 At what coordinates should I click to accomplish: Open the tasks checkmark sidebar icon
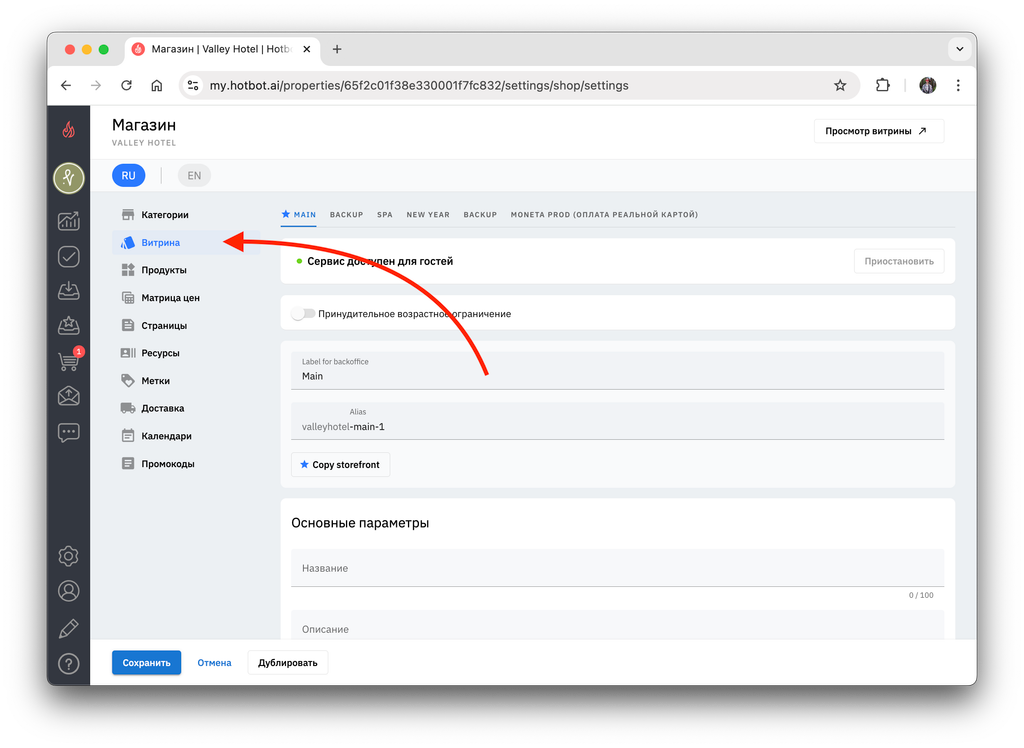[x=69, y=256]
